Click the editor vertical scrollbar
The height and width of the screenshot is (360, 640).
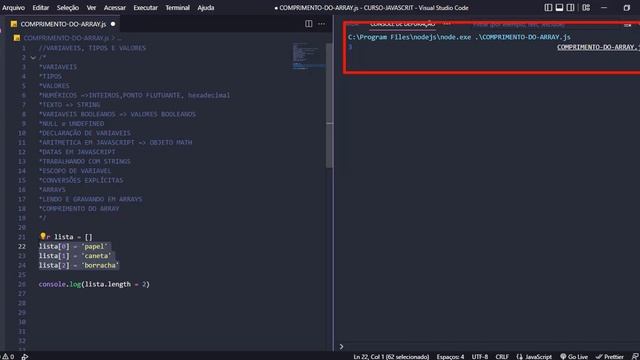(x=329, y=106)
